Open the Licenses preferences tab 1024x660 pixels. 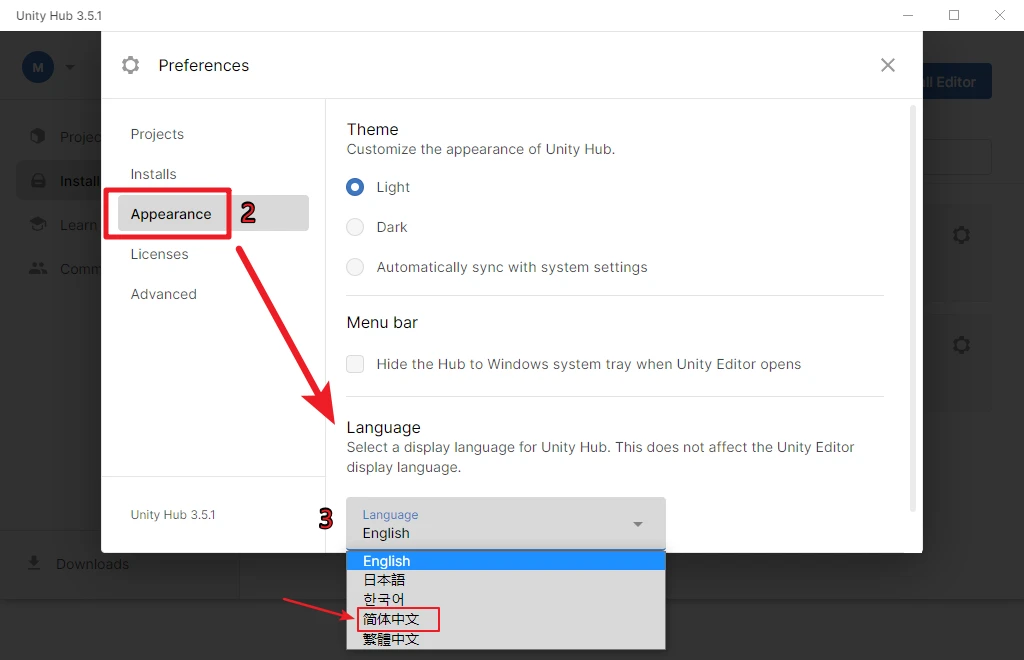(x=159, y=254)
